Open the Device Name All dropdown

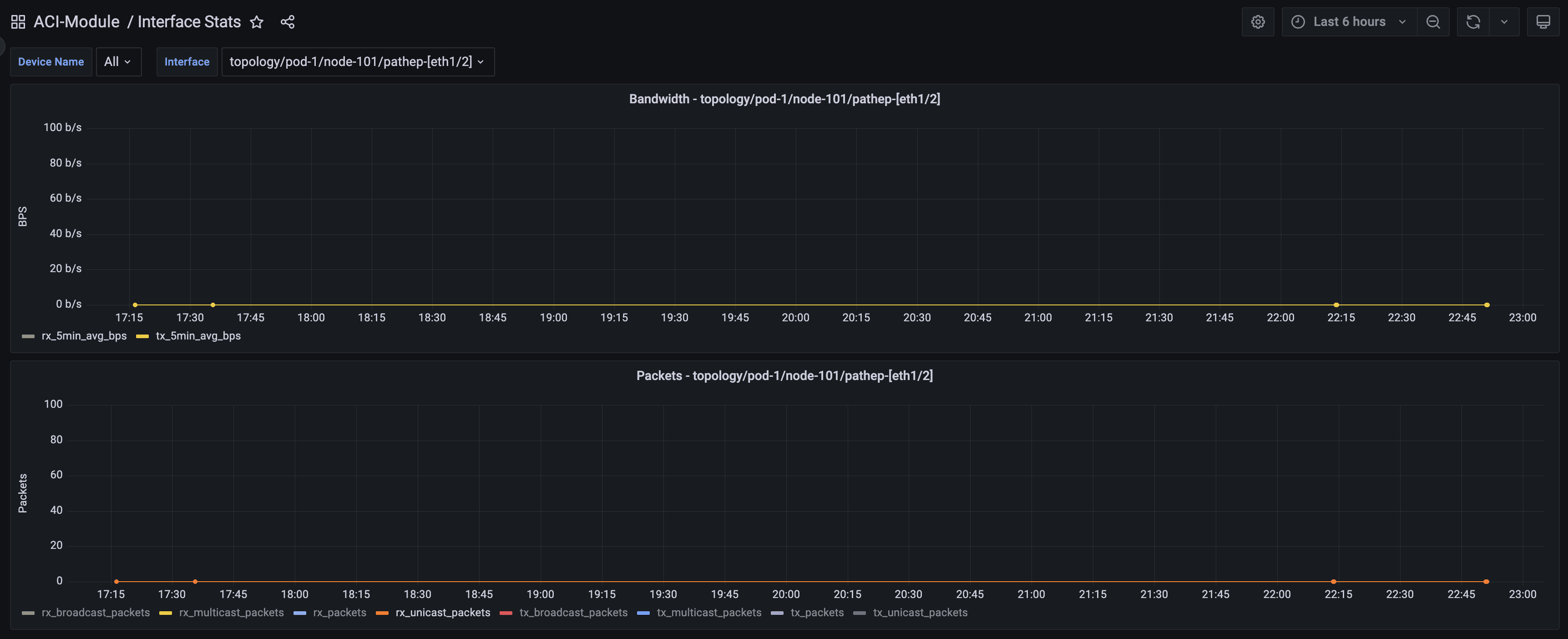pos(118,61)
